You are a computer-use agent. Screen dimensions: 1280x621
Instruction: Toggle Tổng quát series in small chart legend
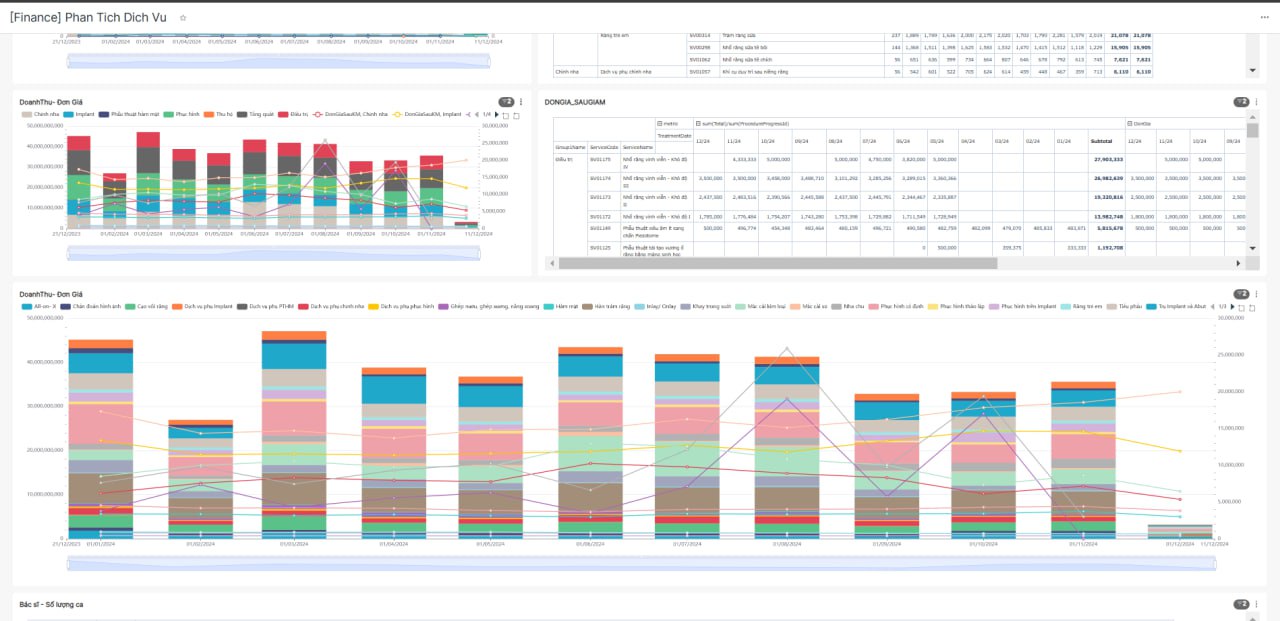260,115
